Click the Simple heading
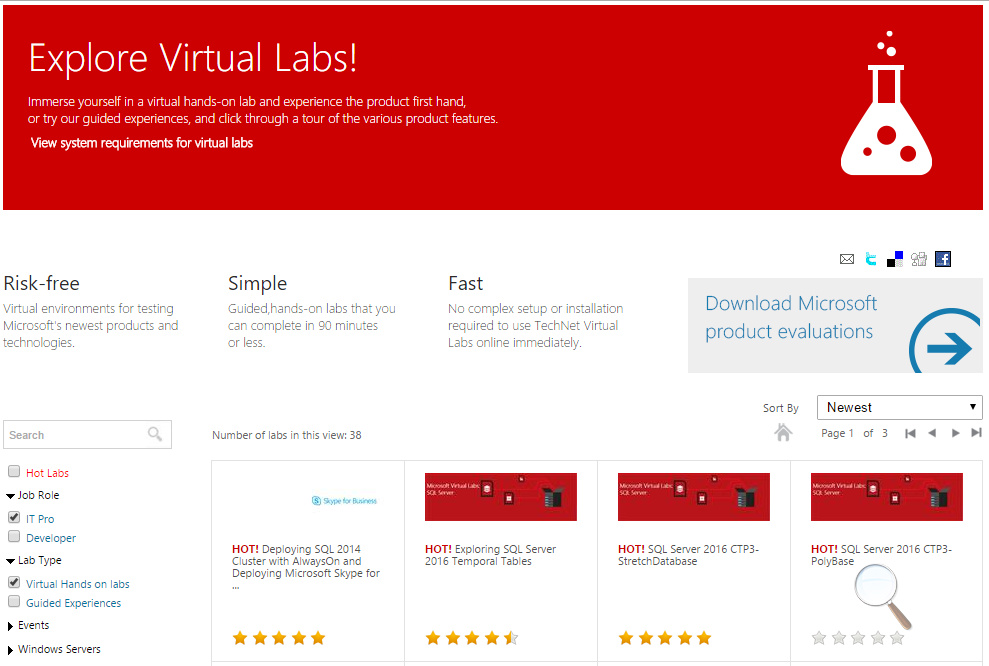 257,284
